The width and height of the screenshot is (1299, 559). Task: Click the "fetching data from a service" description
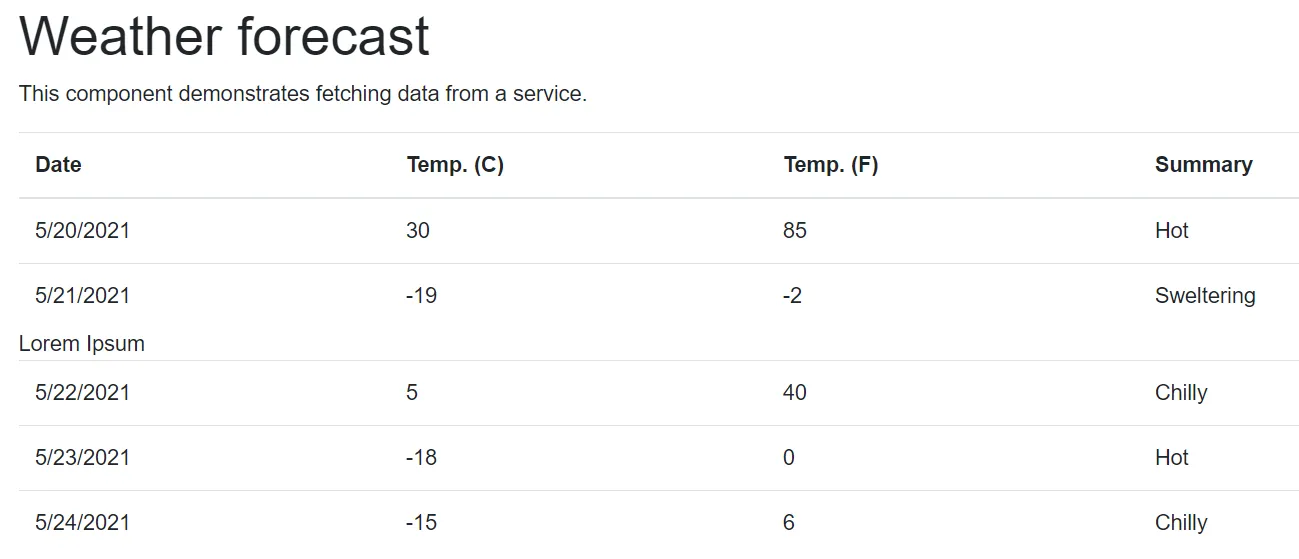[x=302, y=94]
